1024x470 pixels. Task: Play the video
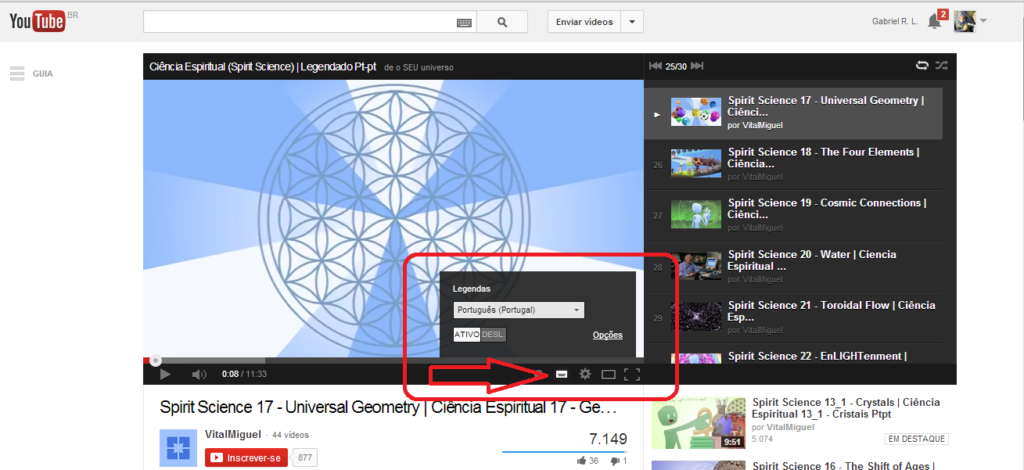tap(165, 374)
